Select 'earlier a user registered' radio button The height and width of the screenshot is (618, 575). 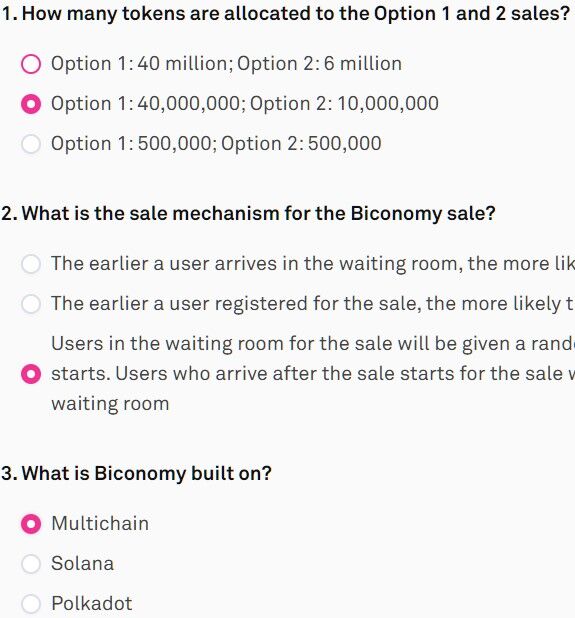coord(31,304)
